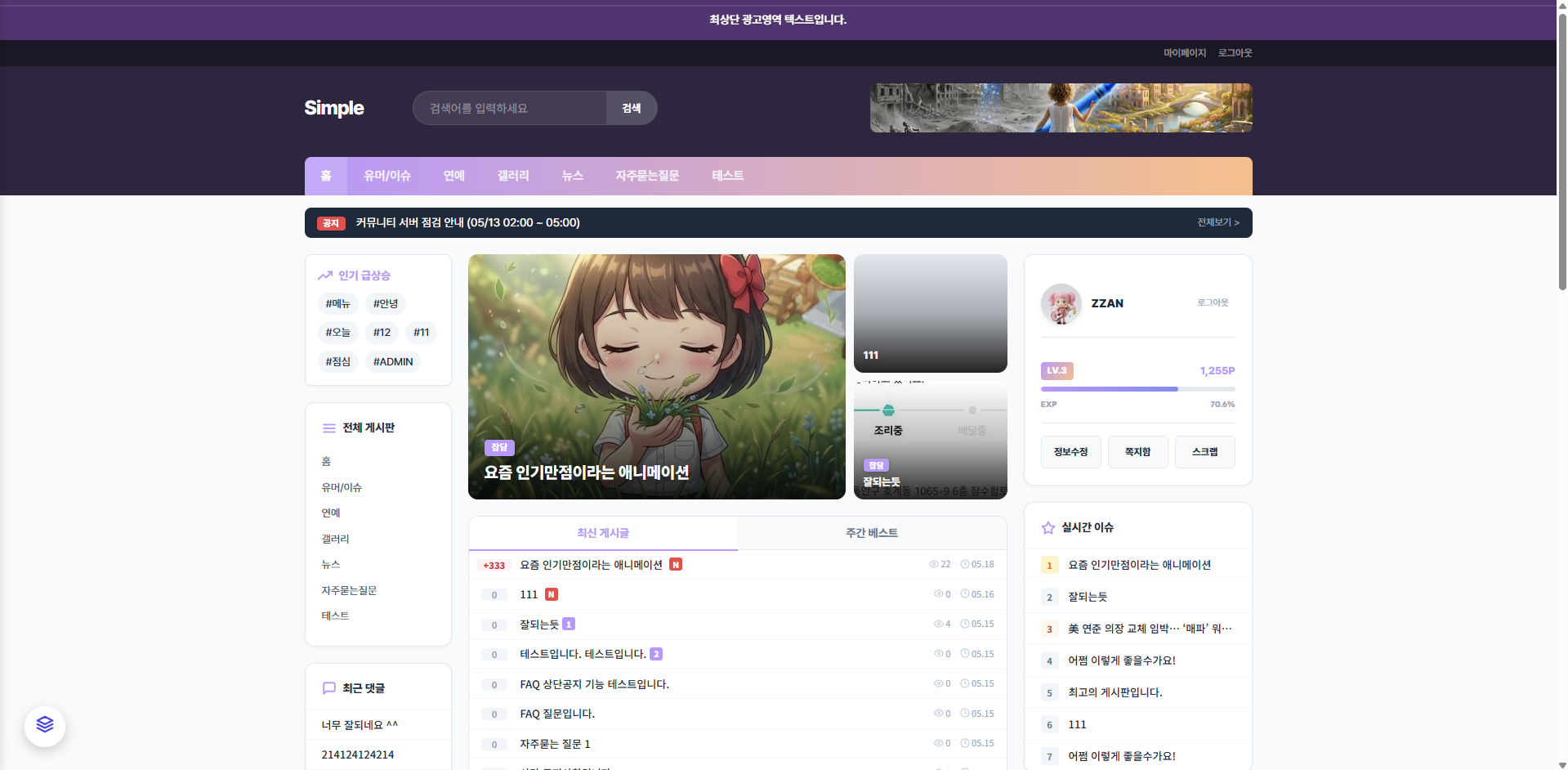Click the star icon beside 실시간 이슈

click(x=1048, y=528)
